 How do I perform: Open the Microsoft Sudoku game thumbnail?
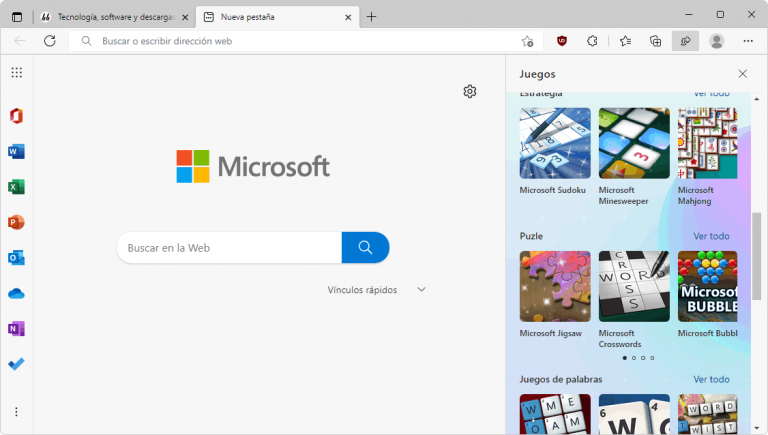[x=555, y=143]
